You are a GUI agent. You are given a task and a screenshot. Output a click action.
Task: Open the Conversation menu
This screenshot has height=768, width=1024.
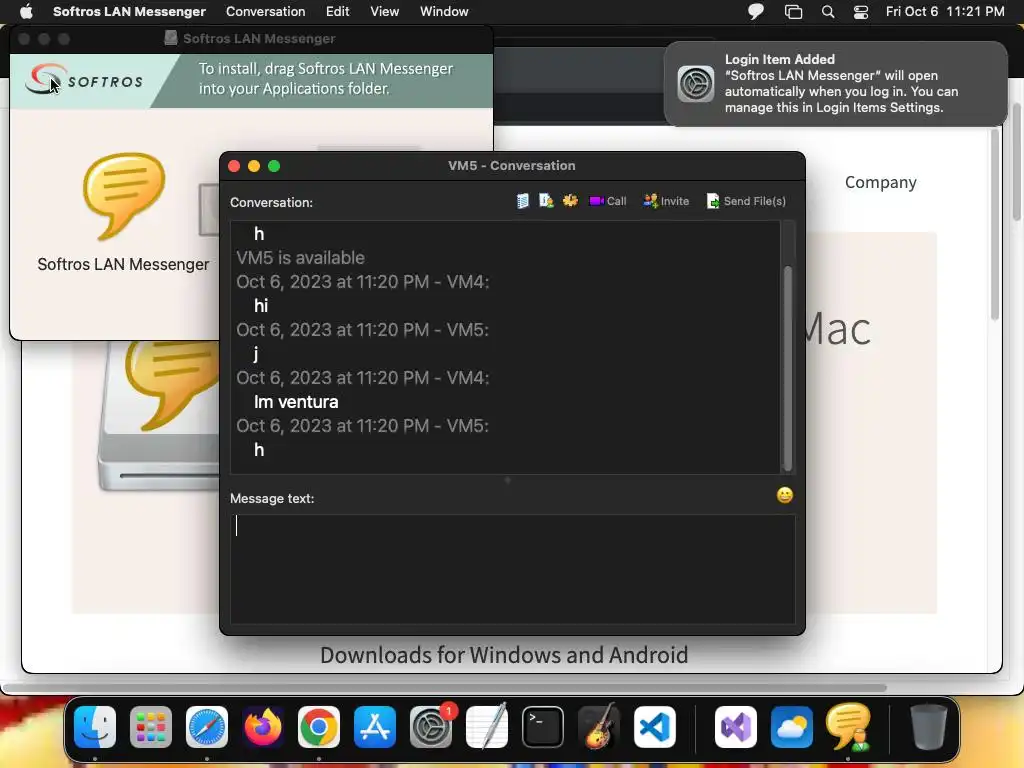click(x=265, y=11)
